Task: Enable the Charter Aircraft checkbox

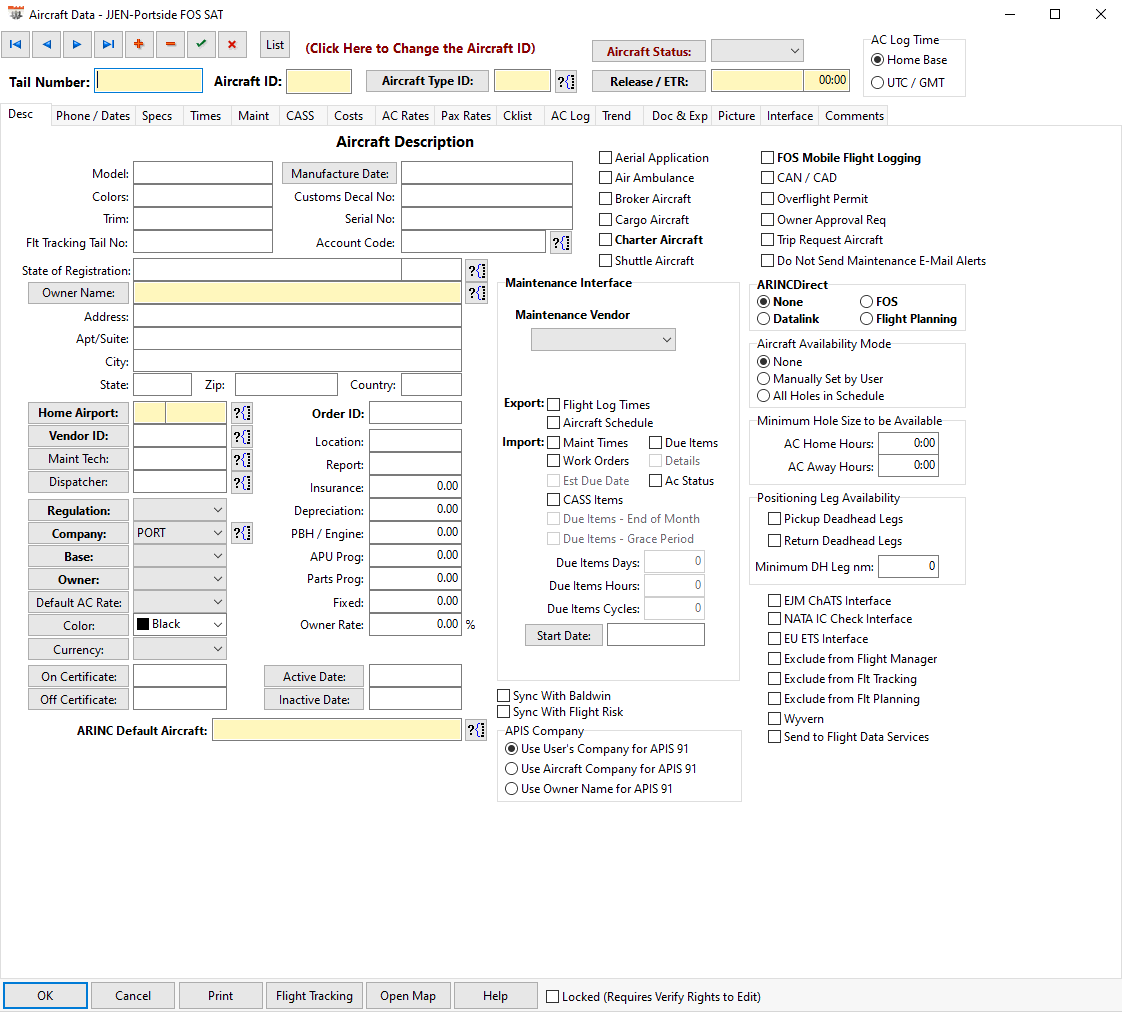Action: pyautogui.click(x=605, y=240)
